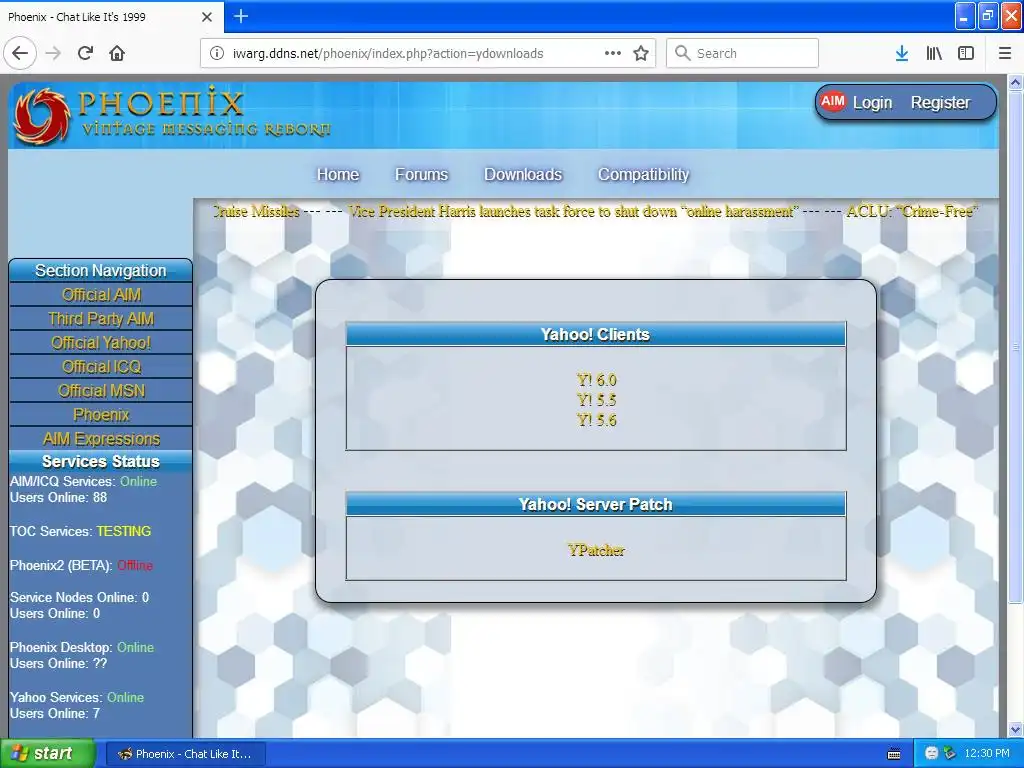Open a new tab with plus
This screenshot has width=1024, height=768.
pyautogui.click(x=241, y=16)
